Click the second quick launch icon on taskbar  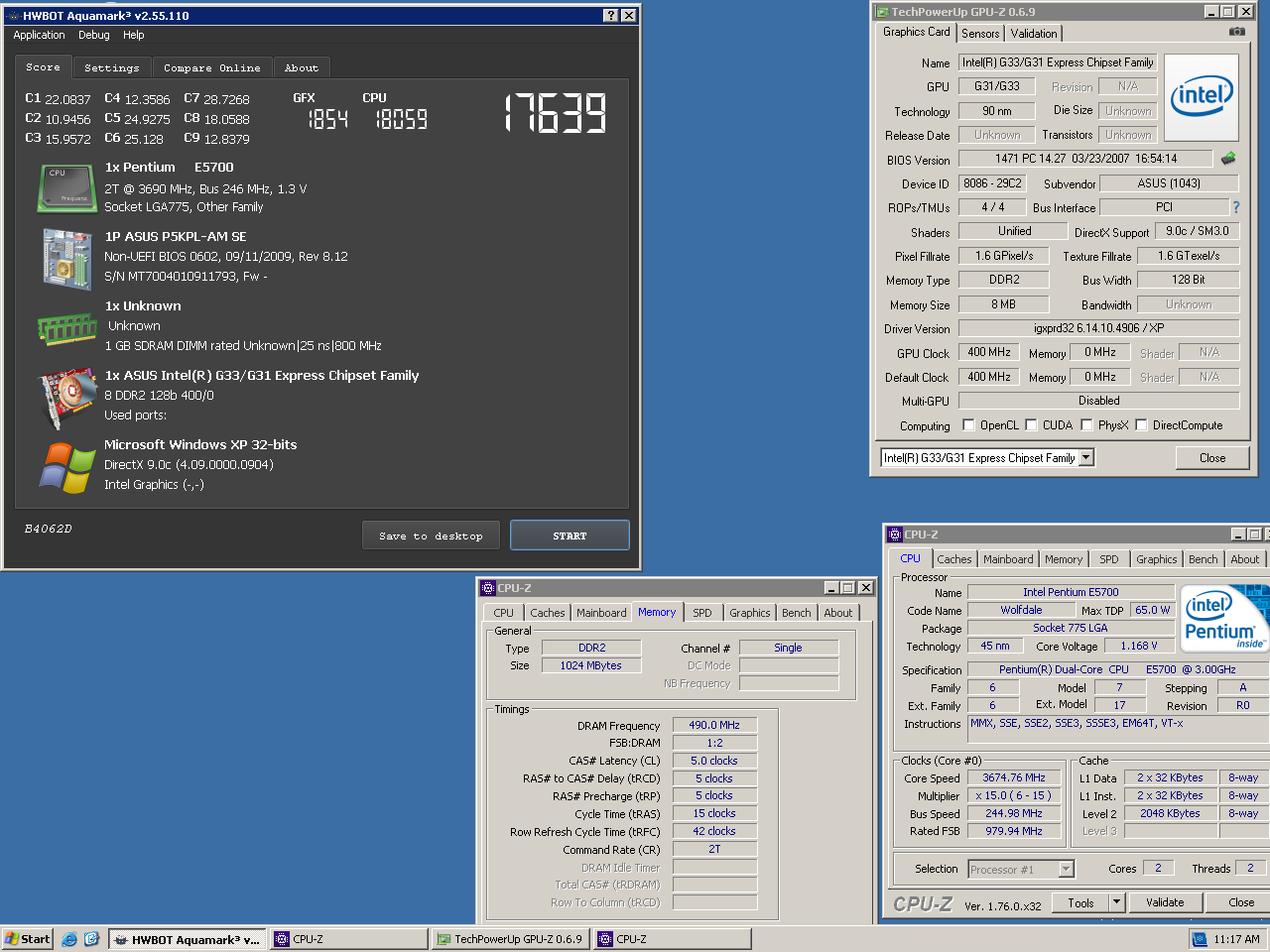coord(91,938)
